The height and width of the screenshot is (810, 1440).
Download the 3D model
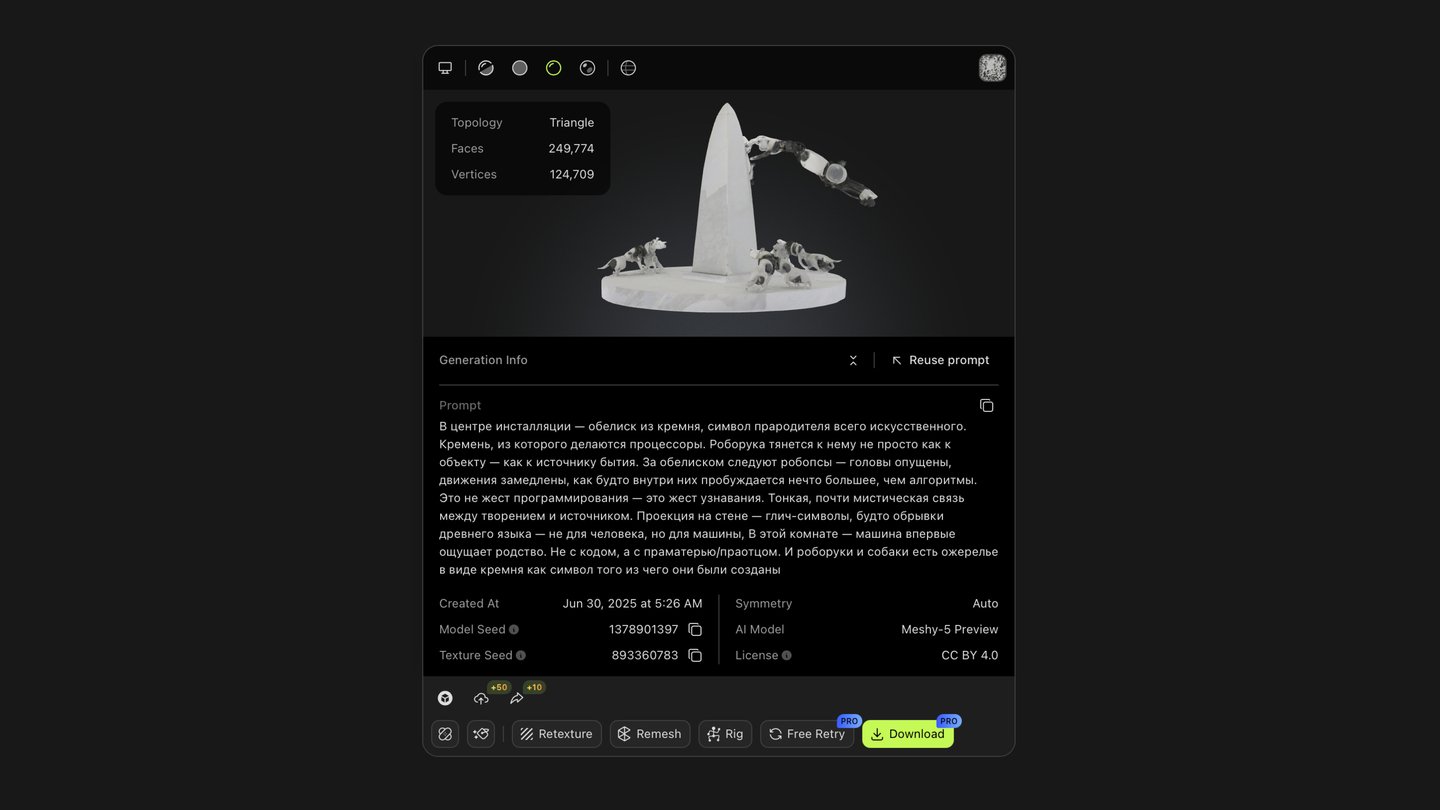(908, 734)
